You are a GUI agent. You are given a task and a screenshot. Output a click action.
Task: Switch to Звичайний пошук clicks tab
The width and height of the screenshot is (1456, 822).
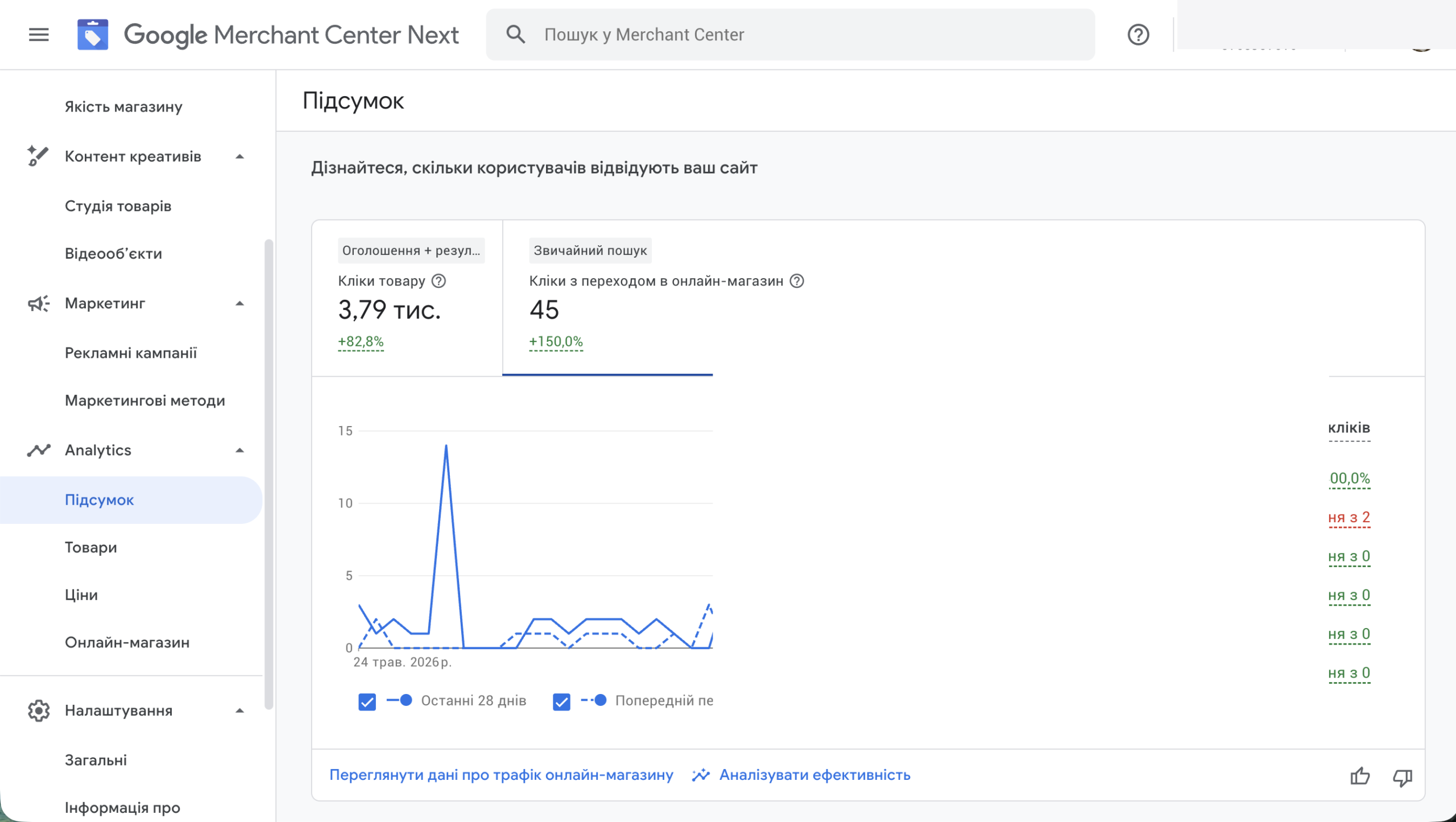(x=607, y=298)
